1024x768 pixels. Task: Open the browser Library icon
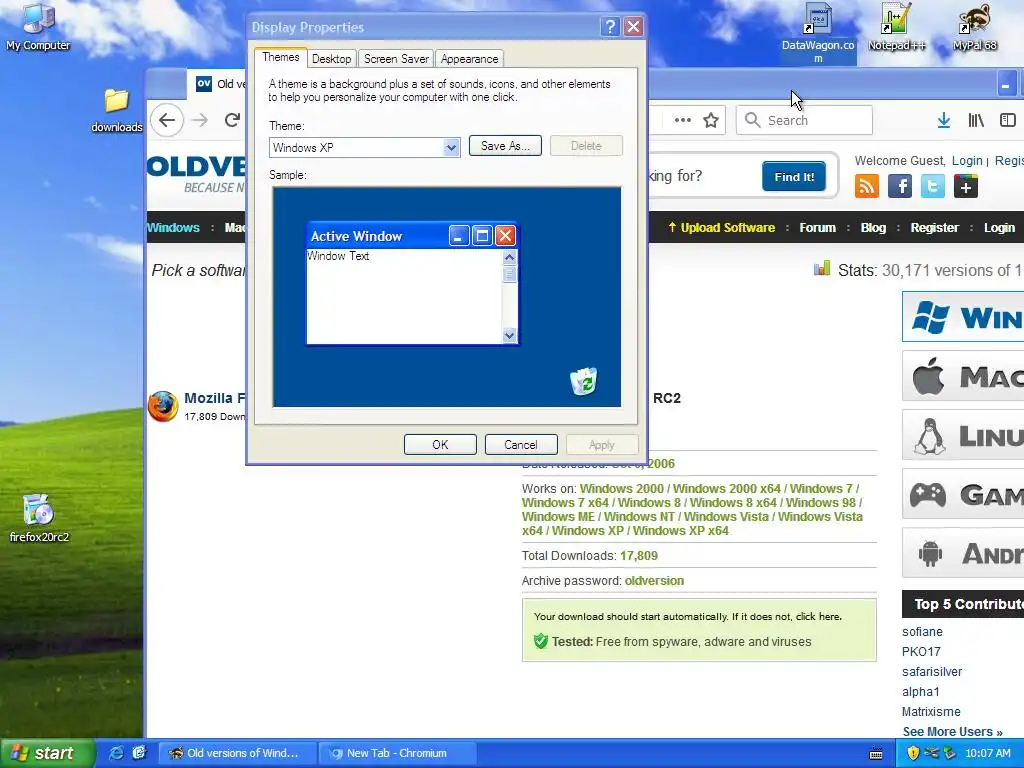point(976,120)
